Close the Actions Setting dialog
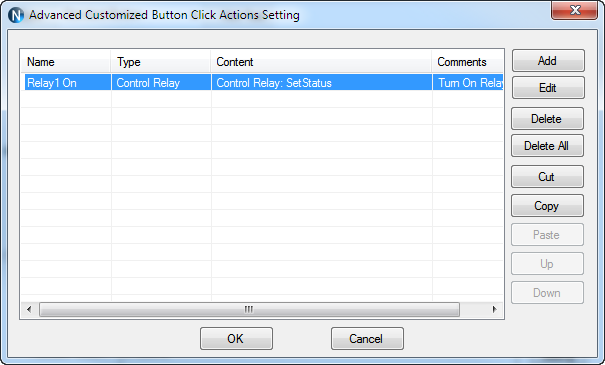This screenshot has width=605, height=365. pos(575,10)
